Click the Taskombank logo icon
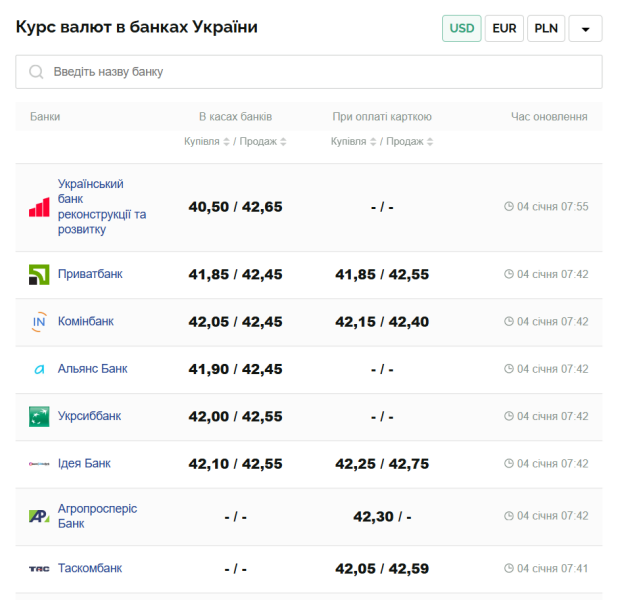 (x=39, y=569)
